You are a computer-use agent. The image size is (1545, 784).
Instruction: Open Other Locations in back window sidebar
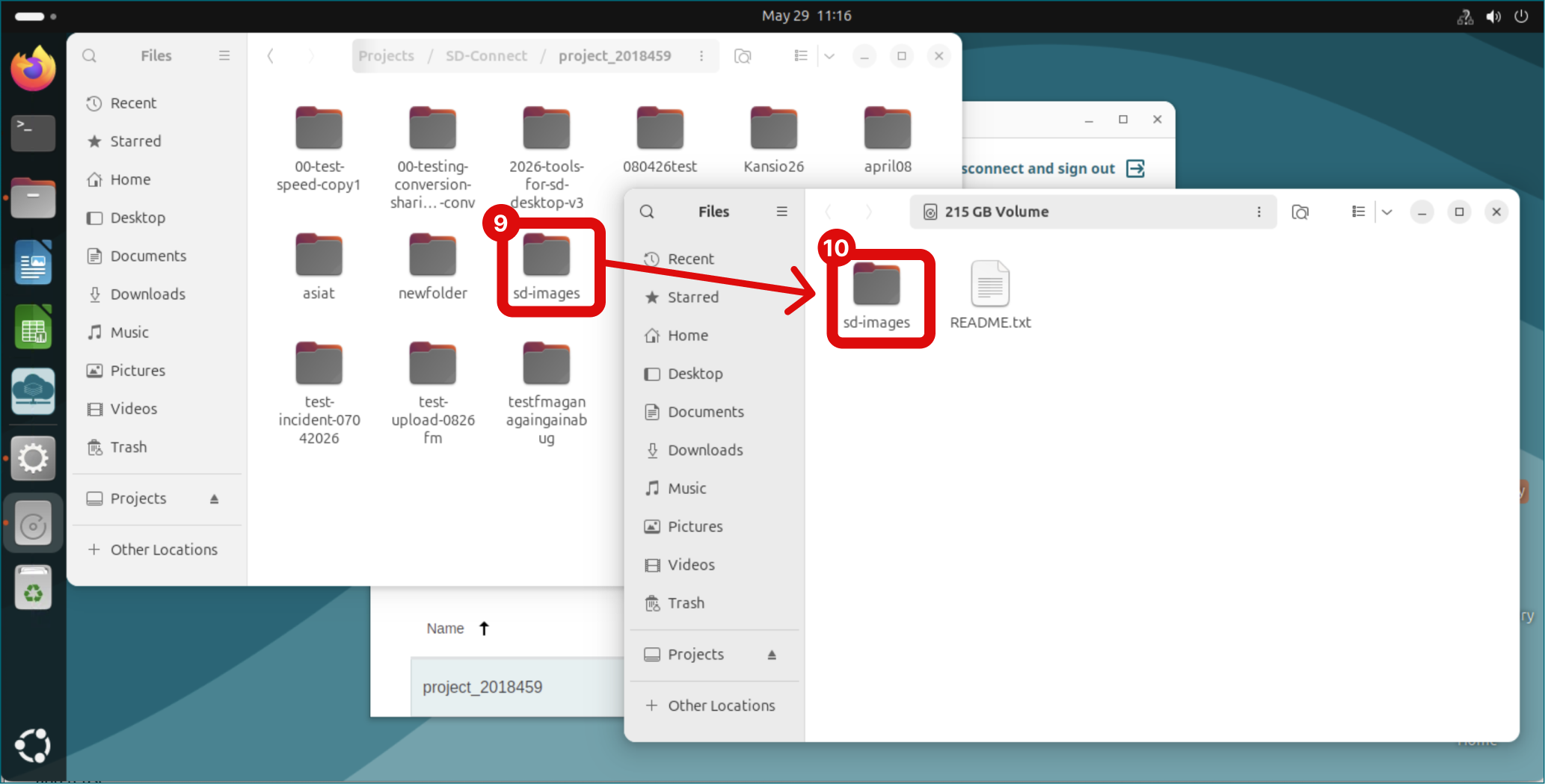tap(157, 549)
